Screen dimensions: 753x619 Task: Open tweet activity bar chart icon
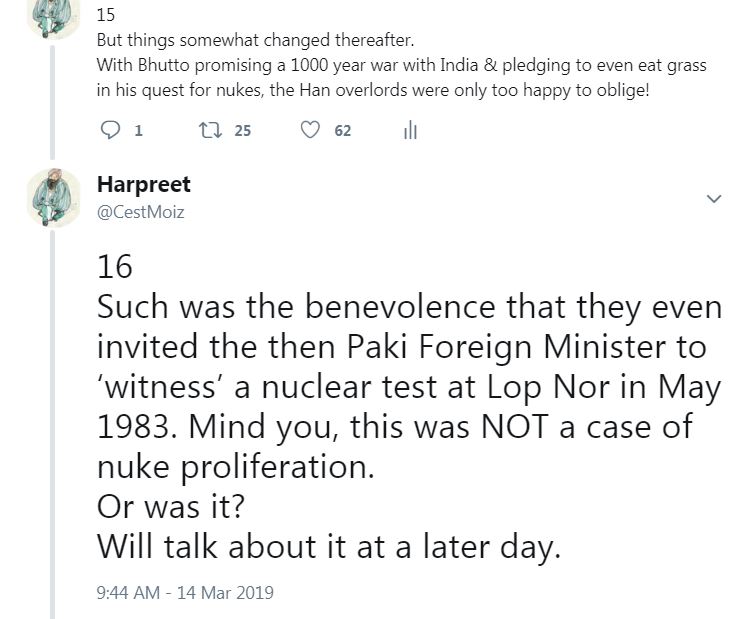click(409, 131)
